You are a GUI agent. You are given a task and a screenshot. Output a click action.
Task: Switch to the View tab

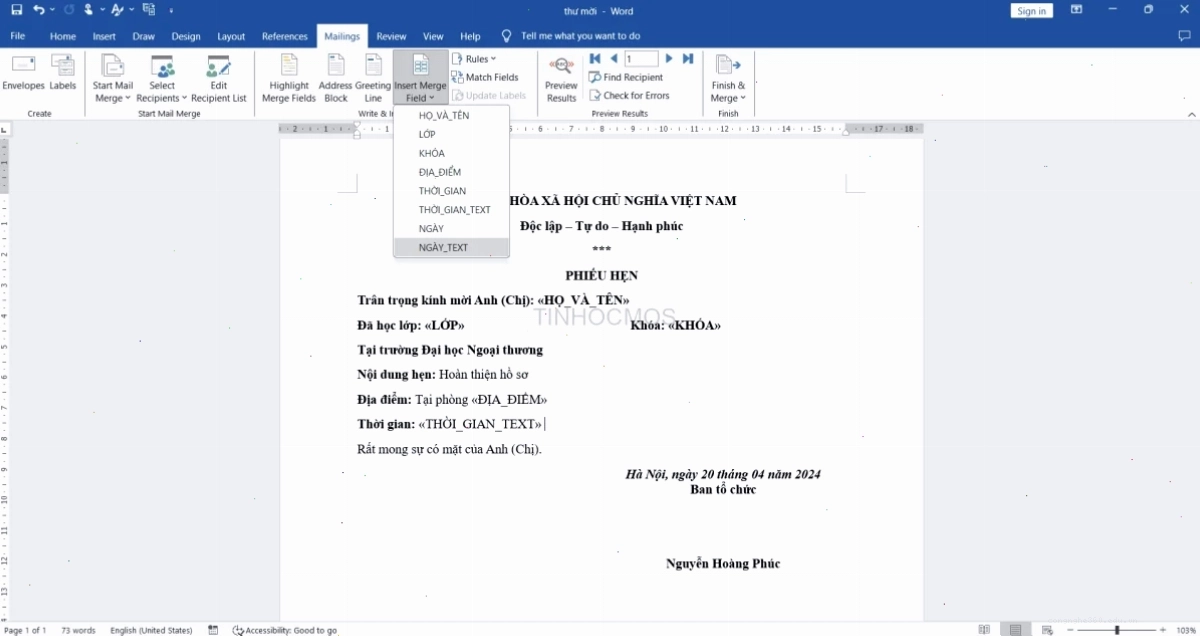pyautogui.click(x=433, y=36)
